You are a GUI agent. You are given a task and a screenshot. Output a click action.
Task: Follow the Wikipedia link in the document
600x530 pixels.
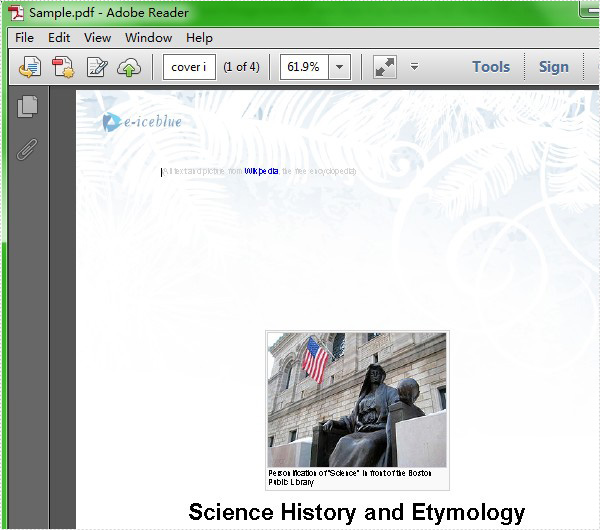click(261, 171)
